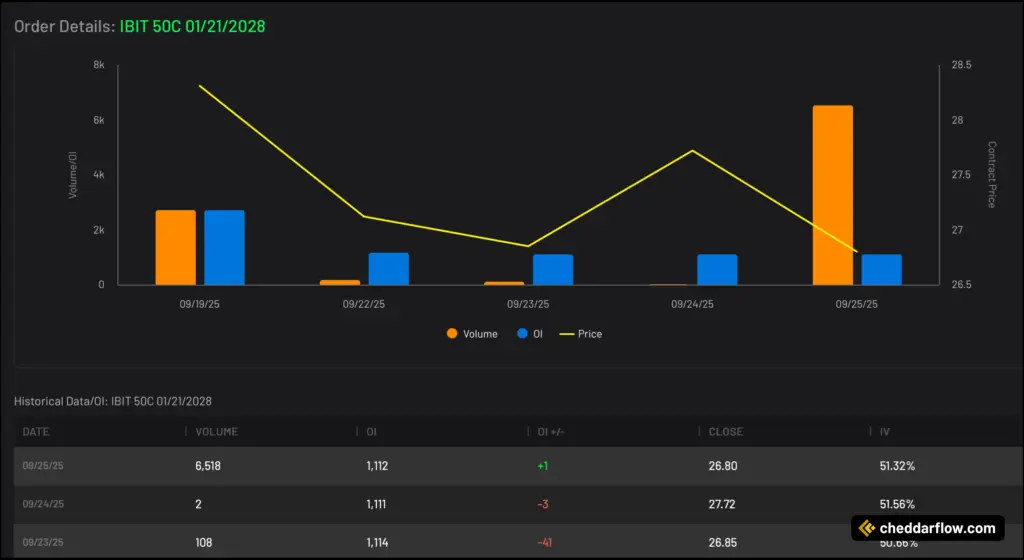This screenshot has width=1024, height=560.
Task: Click the IV value 51.56%
Action: pos(897,504)
